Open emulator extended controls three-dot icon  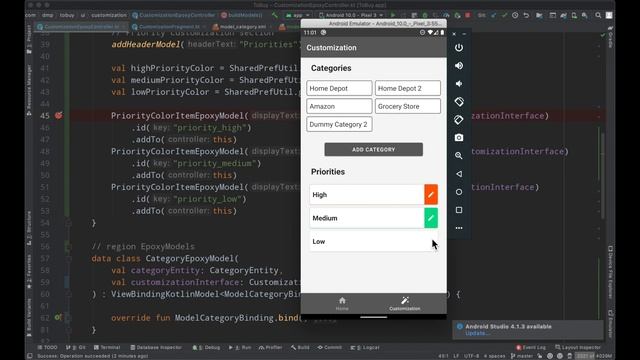(459, 228)
